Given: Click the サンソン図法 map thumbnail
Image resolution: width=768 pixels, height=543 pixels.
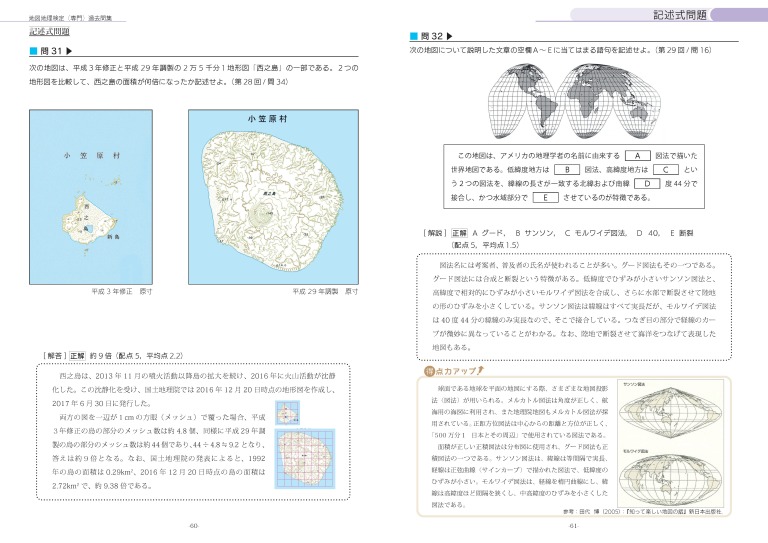Looking at the screenshot, I should 670,413.
